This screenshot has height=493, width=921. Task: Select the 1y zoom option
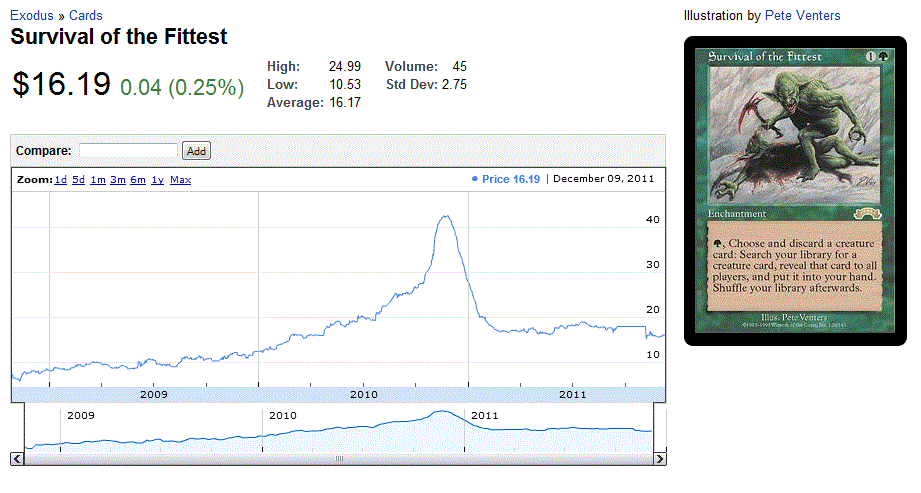tap(157, 180)
